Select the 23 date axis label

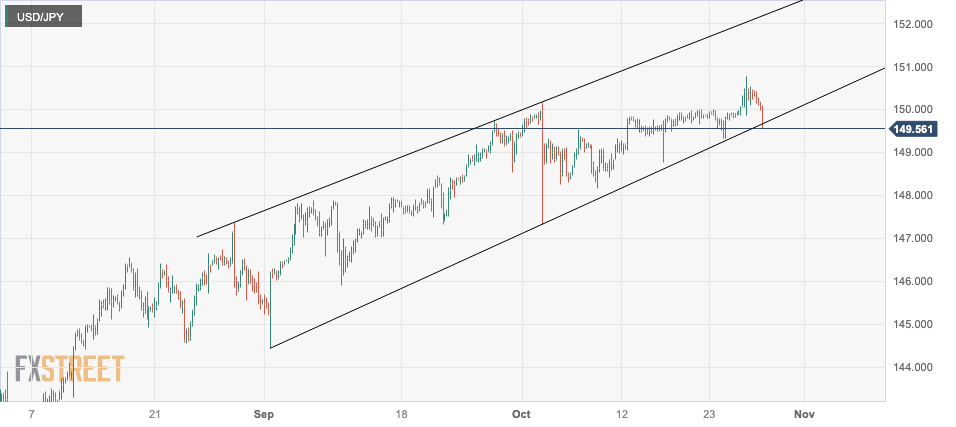[x=709, y=414]
